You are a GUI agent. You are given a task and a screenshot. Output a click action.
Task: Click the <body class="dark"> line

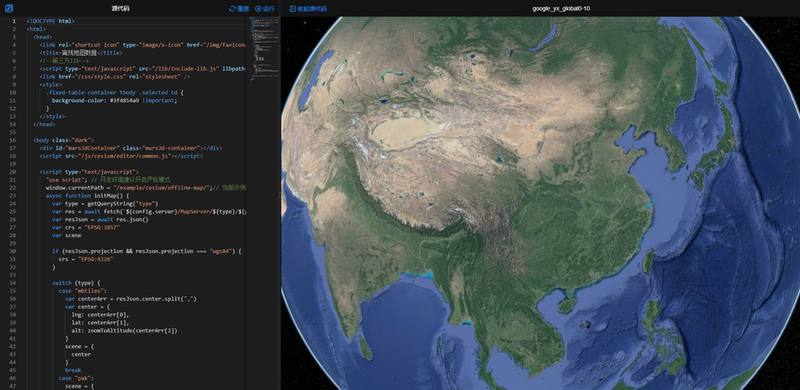pyautogui.click(x=63, y=140)
